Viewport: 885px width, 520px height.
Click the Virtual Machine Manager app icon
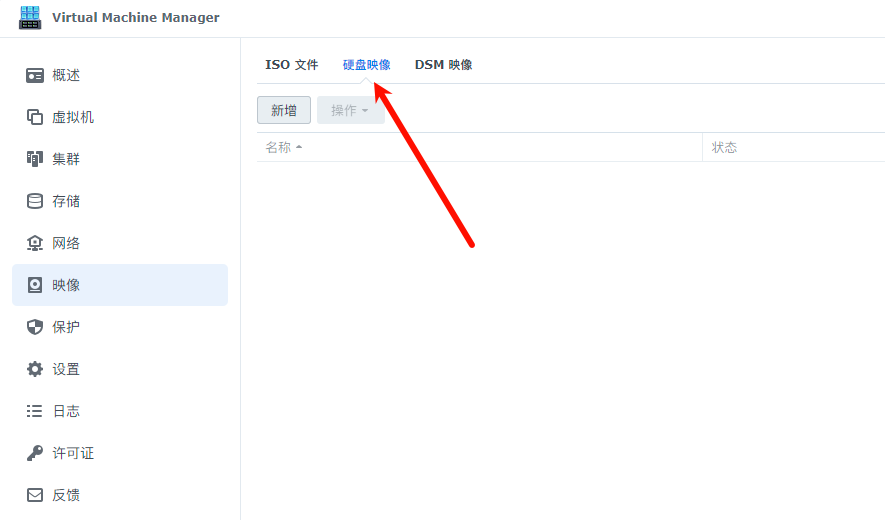(x=30, y=18)
